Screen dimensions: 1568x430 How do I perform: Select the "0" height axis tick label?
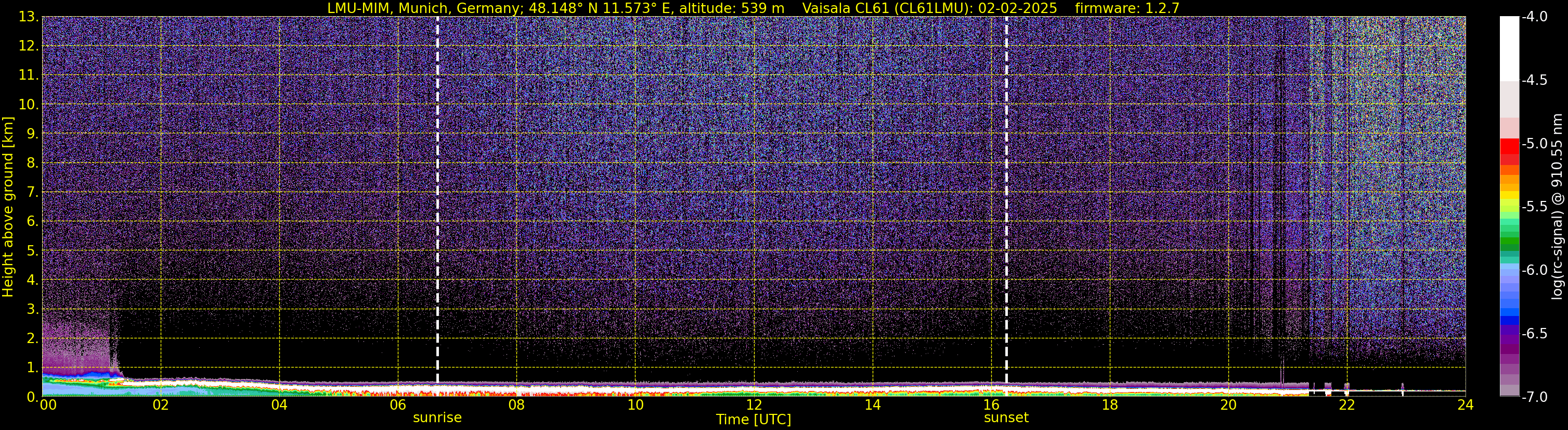point(31,397)
